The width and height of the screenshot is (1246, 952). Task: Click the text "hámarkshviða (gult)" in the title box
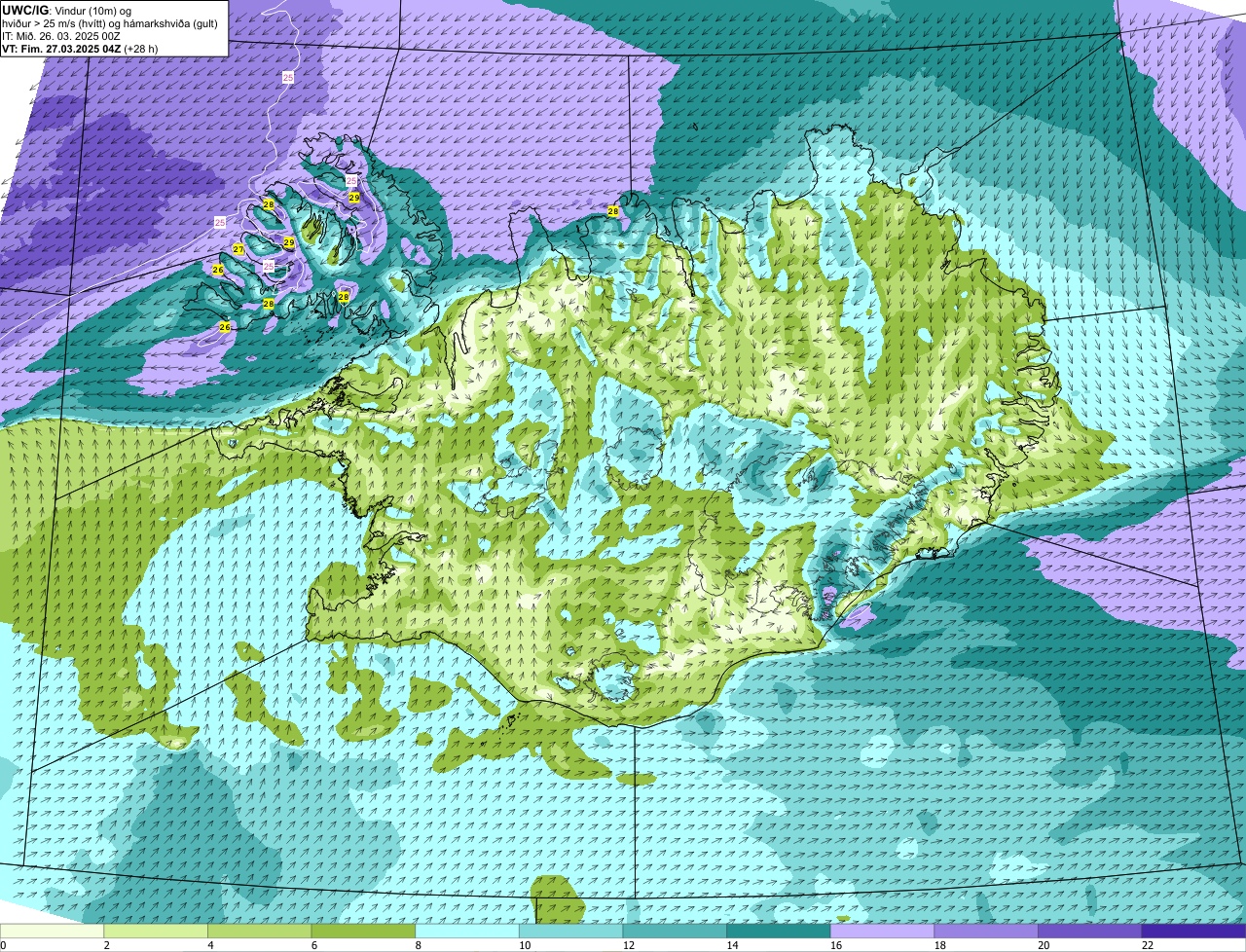[168, 22]
